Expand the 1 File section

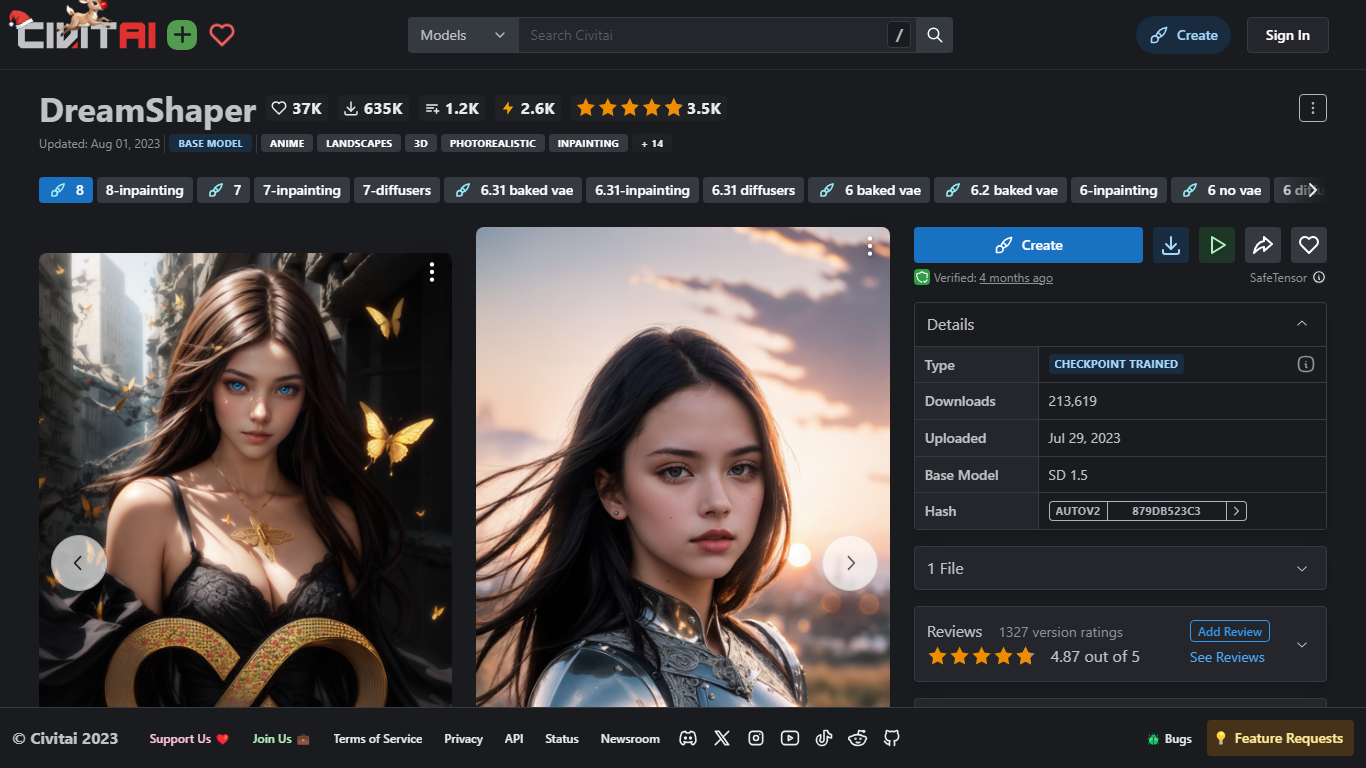pos(1120,568)
